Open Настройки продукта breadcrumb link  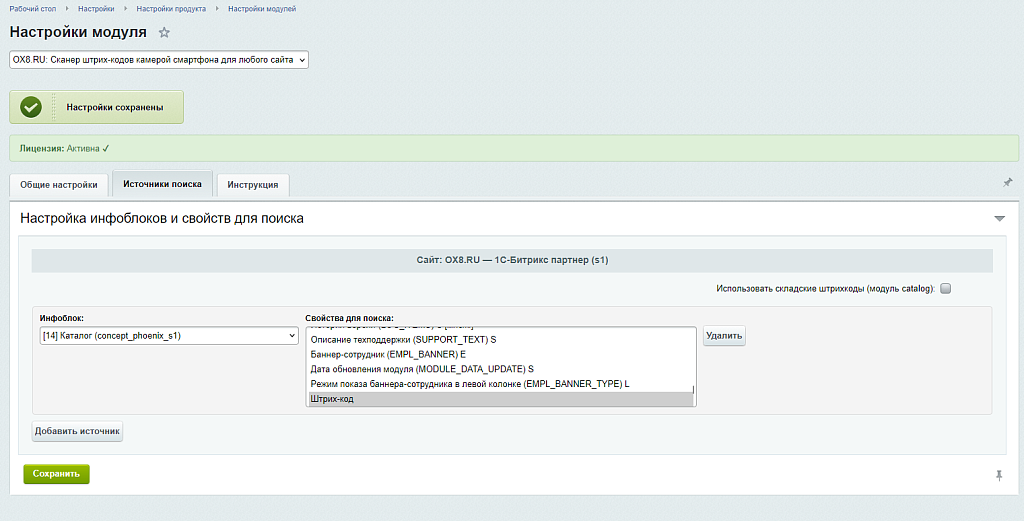click(171, 8)
